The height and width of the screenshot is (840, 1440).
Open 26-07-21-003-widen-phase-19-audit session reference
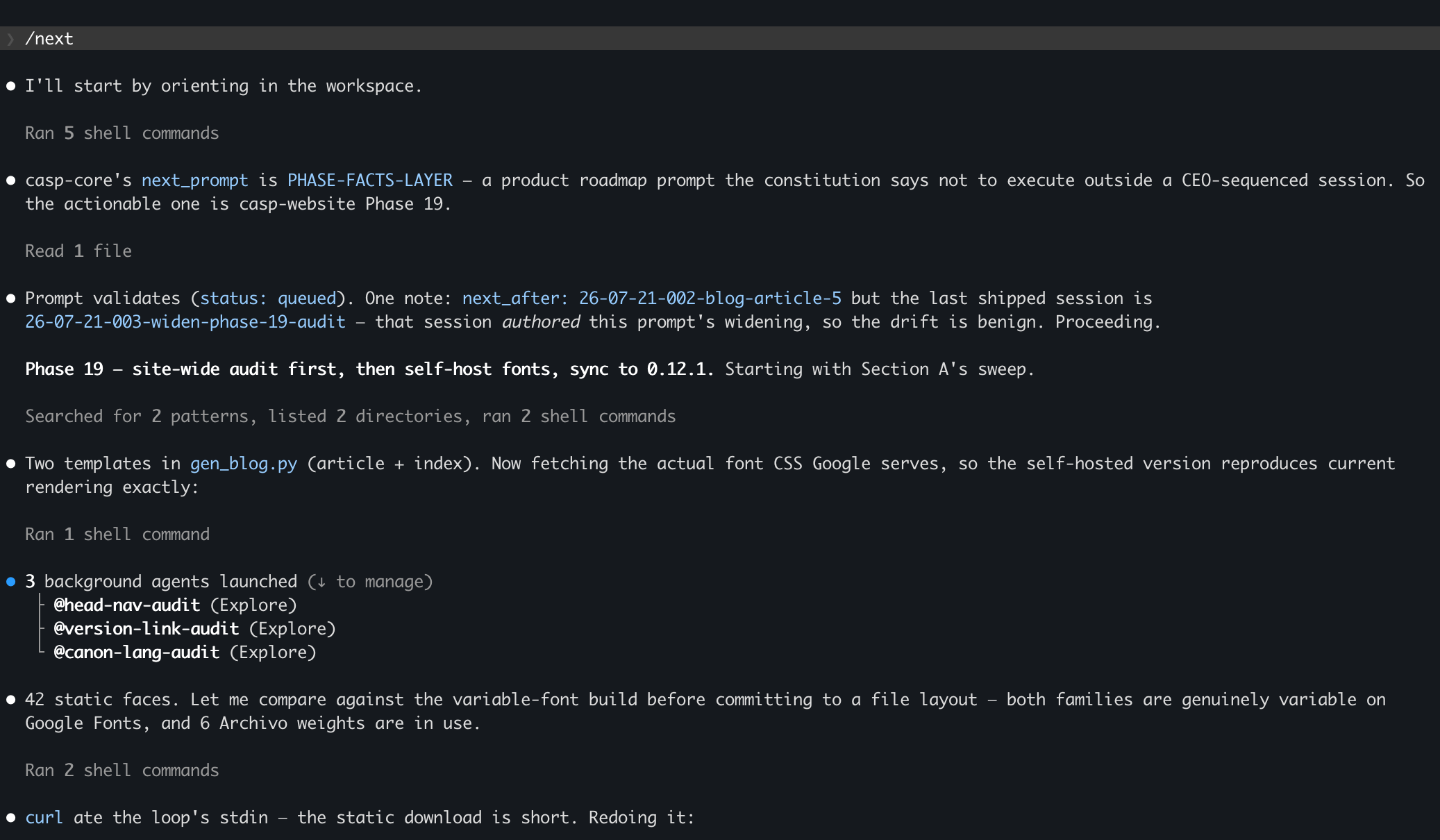185,321
